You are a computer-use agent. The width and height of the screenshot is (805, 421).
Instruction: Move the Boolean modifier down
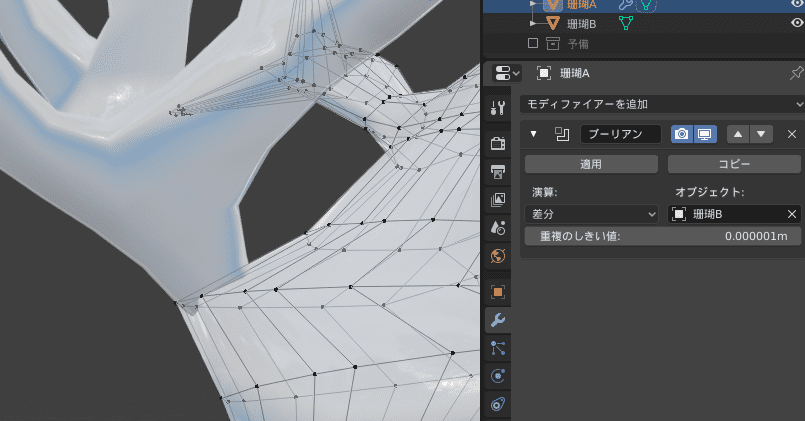tap(761, 134)
